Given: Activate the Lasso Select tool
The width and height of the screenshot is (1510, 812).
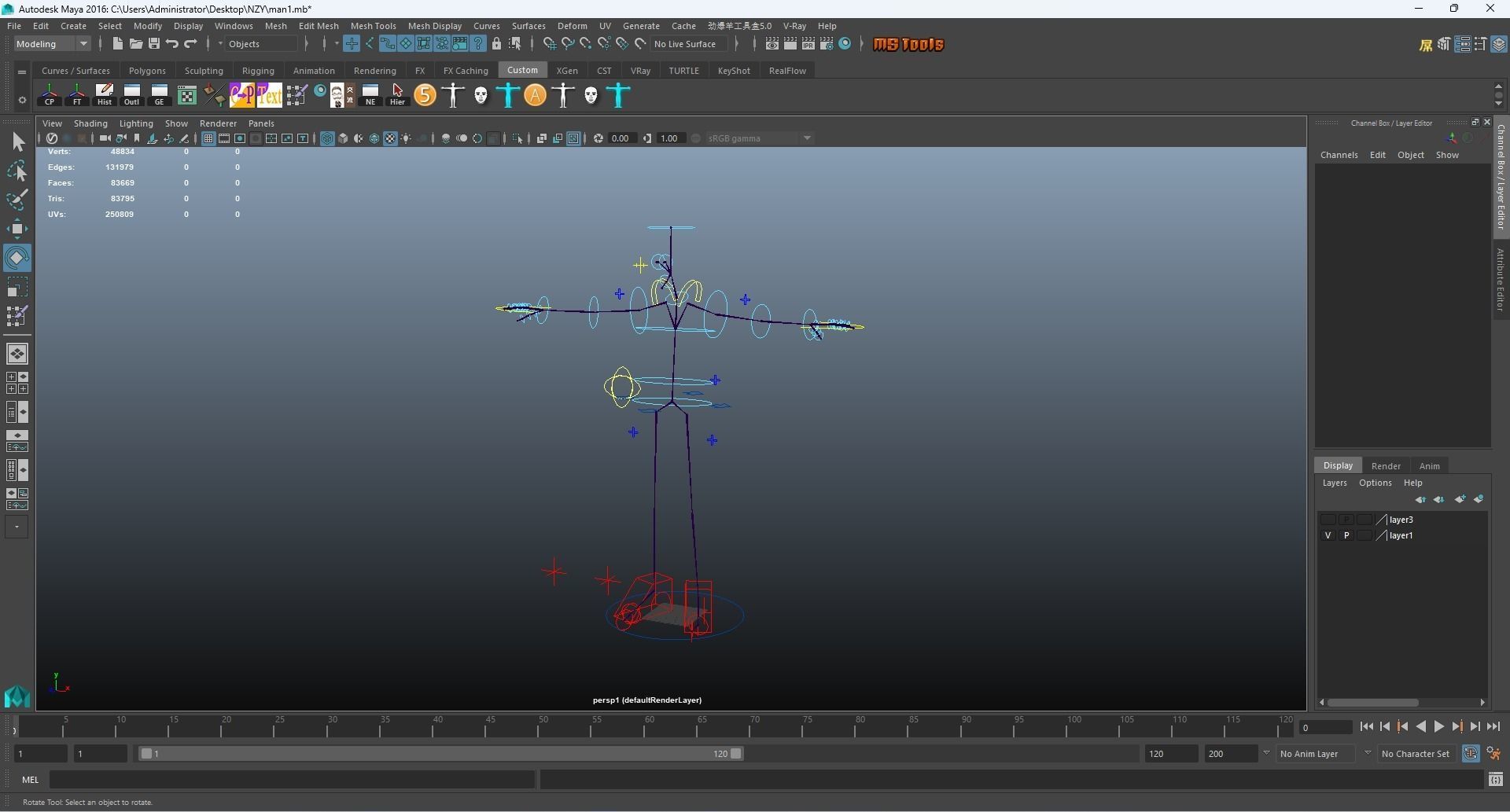Looking at the screenshot, I should [x=17, y=171].
